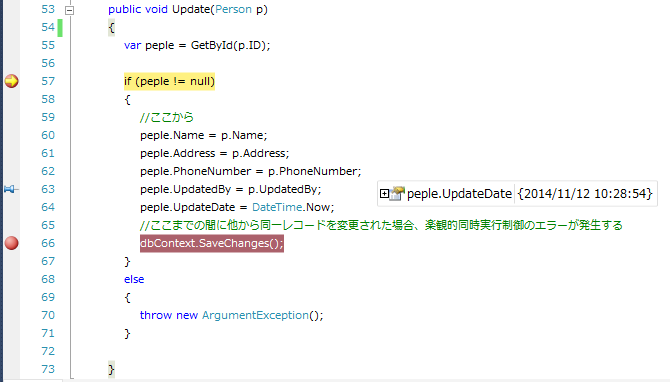Click the peple.UpdateDate label in the DataTip
The image size is (670, 382).
tap(459, 194)
